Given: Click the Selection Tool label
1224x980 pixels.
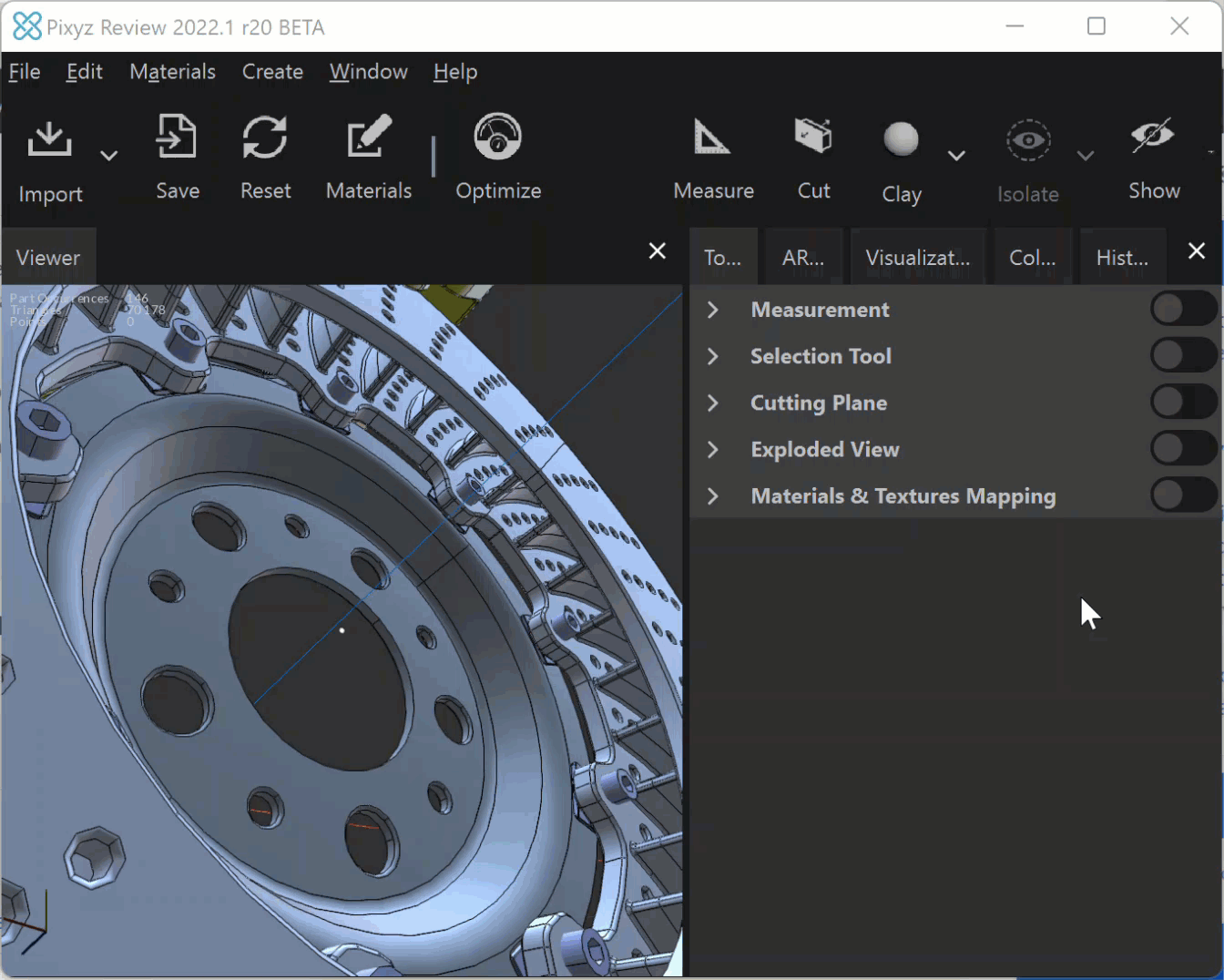Looking at the screenshot, I should click(x=821, y=356).
